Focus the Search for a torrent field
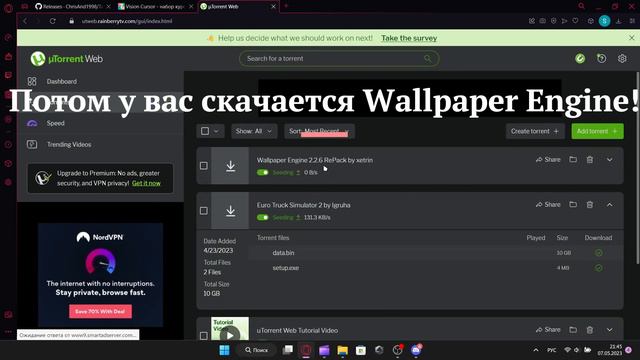Viewport: 640px width, 360px height. tap(339, 59)
